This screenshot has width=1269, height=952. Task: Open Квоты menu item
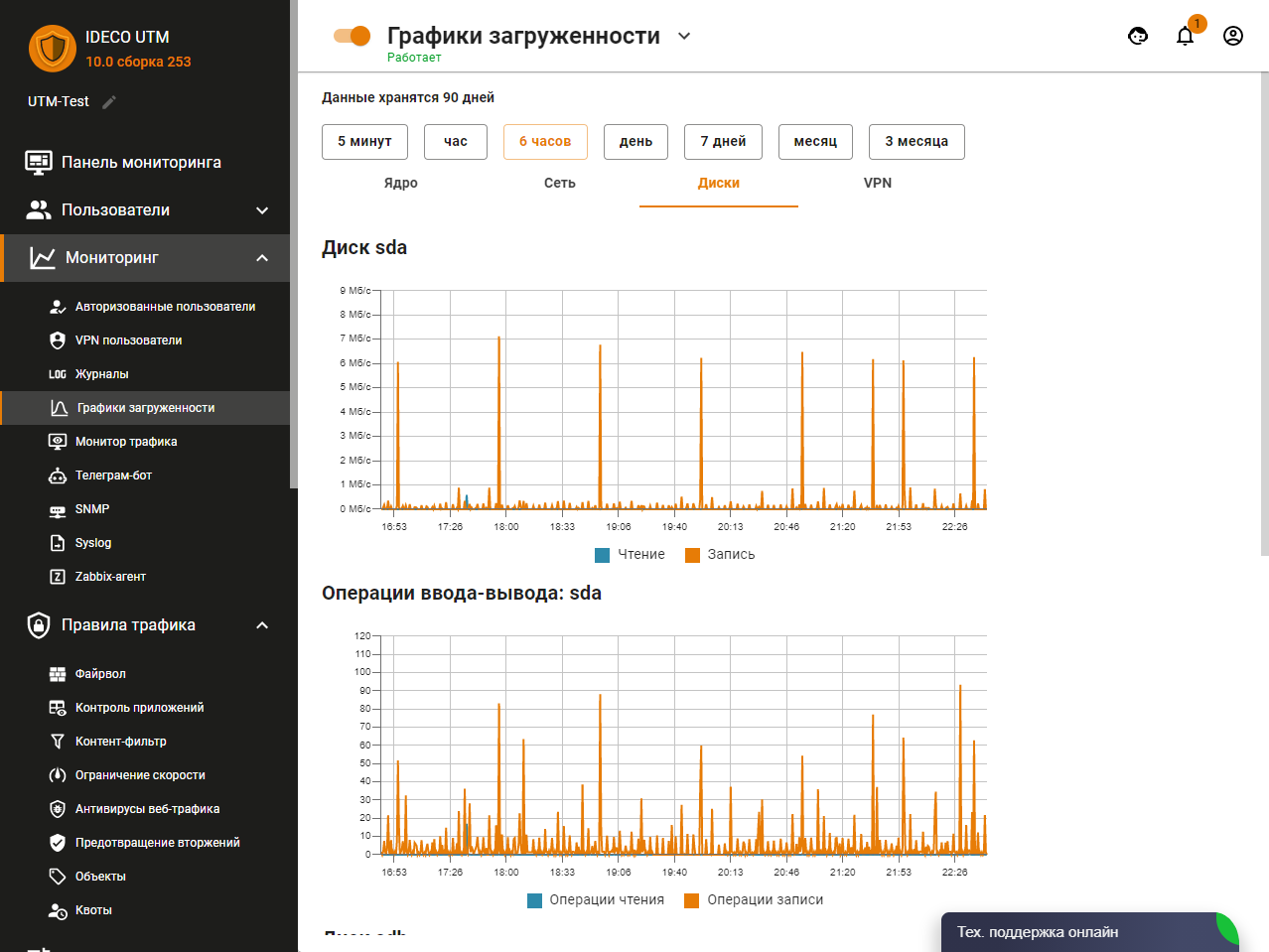pyautogui.click(x=145, y=910)
